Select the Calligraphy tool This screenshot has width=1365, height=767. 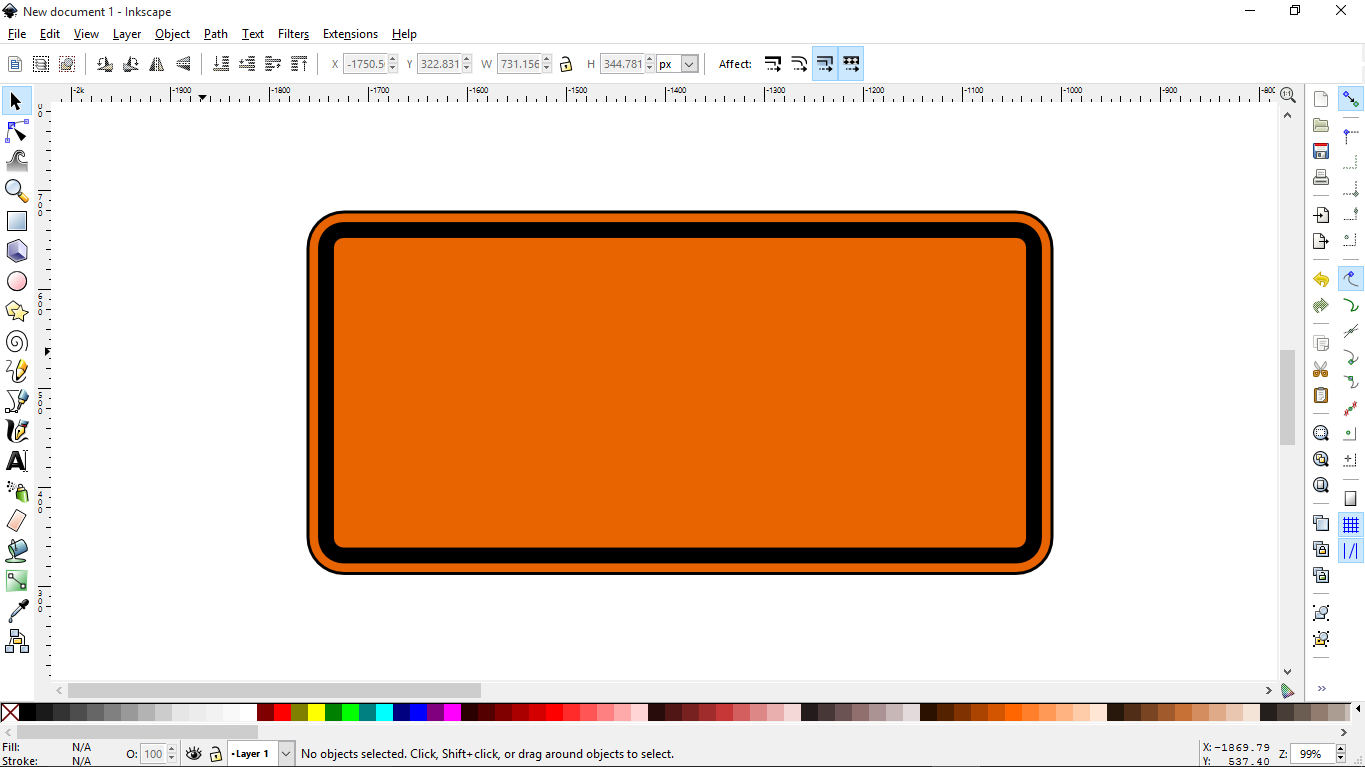click(16, 431)
